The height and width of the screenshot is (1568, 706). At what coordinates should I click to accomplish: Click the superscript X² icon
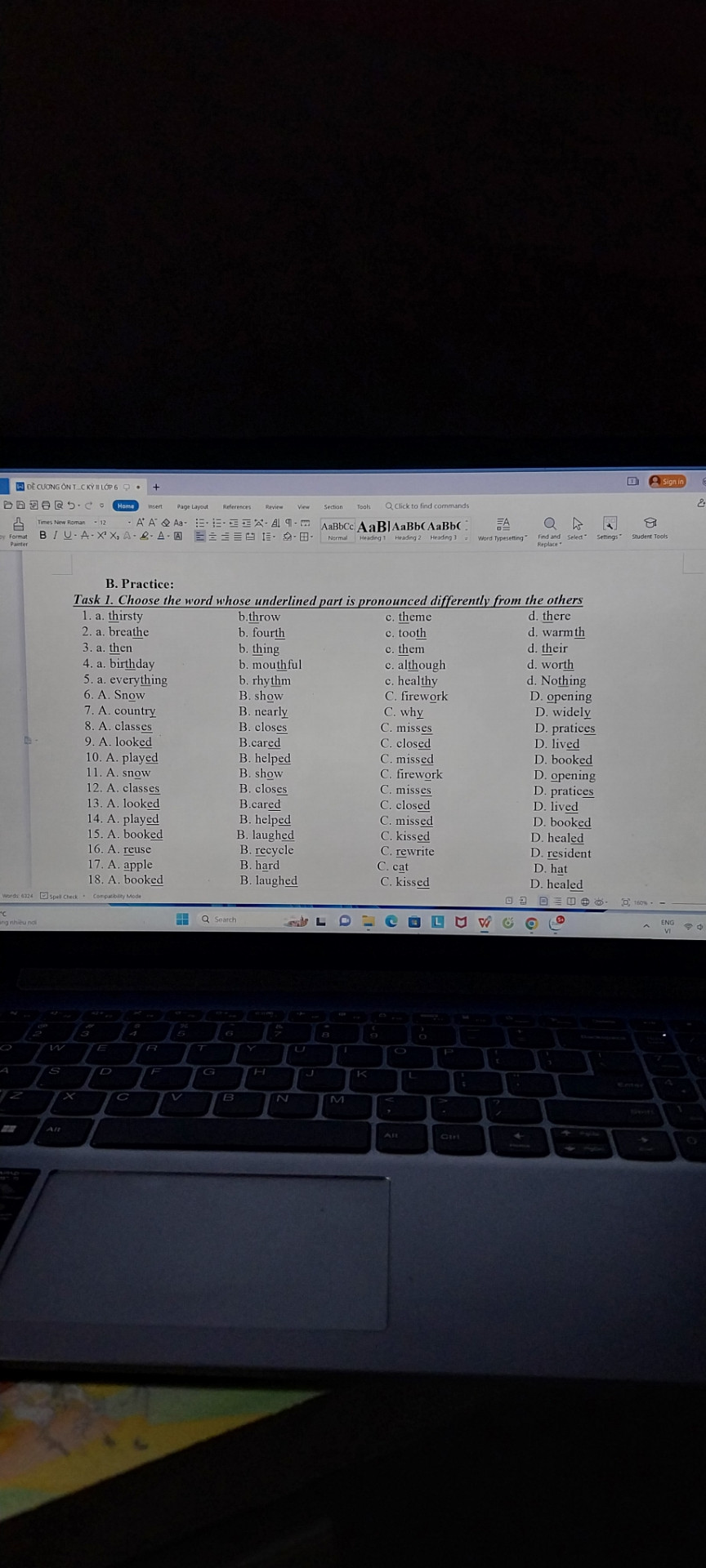[x=101, y=536]
